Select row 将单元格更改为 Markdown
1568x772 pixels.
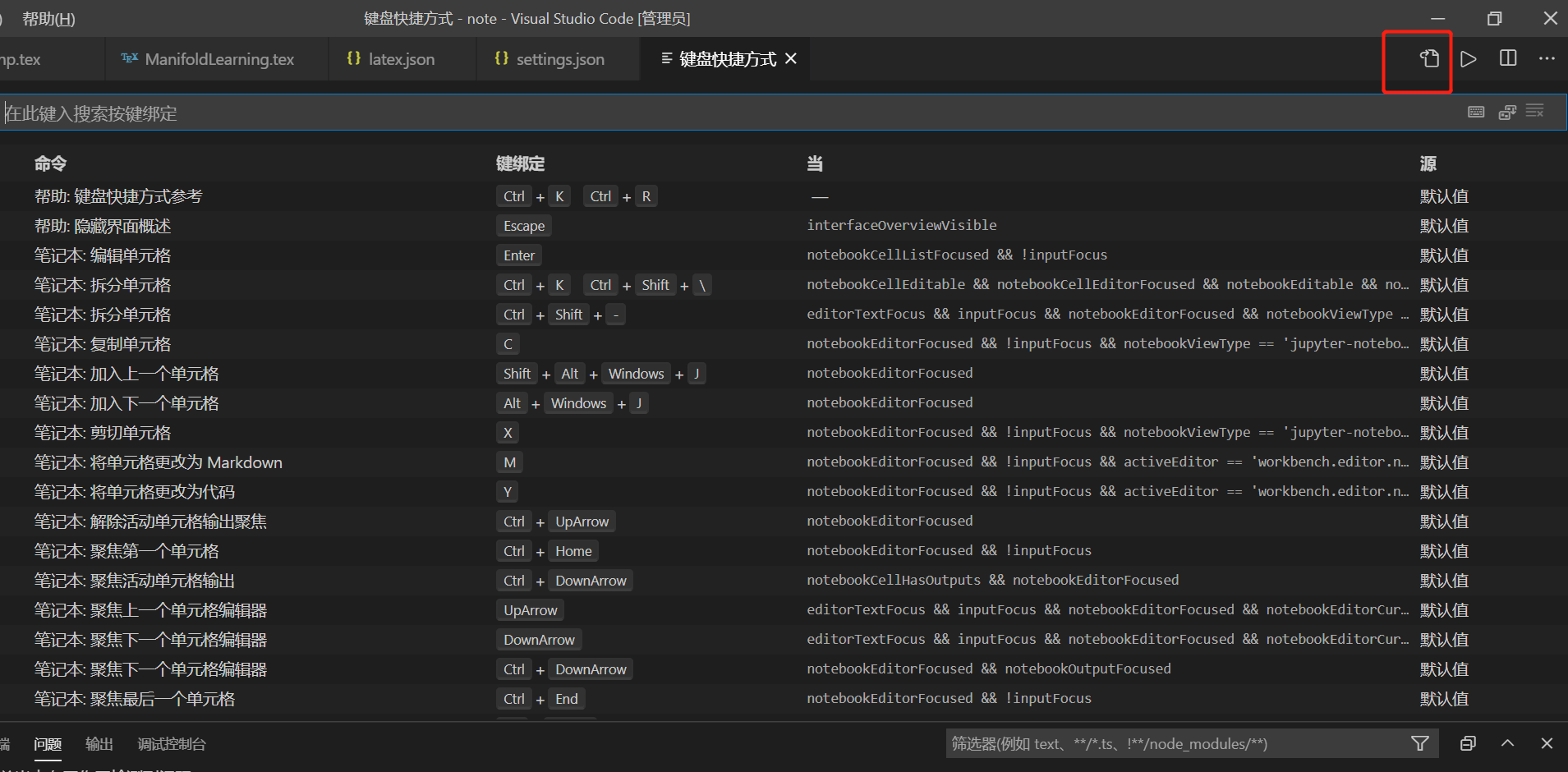tap(784, 462)
